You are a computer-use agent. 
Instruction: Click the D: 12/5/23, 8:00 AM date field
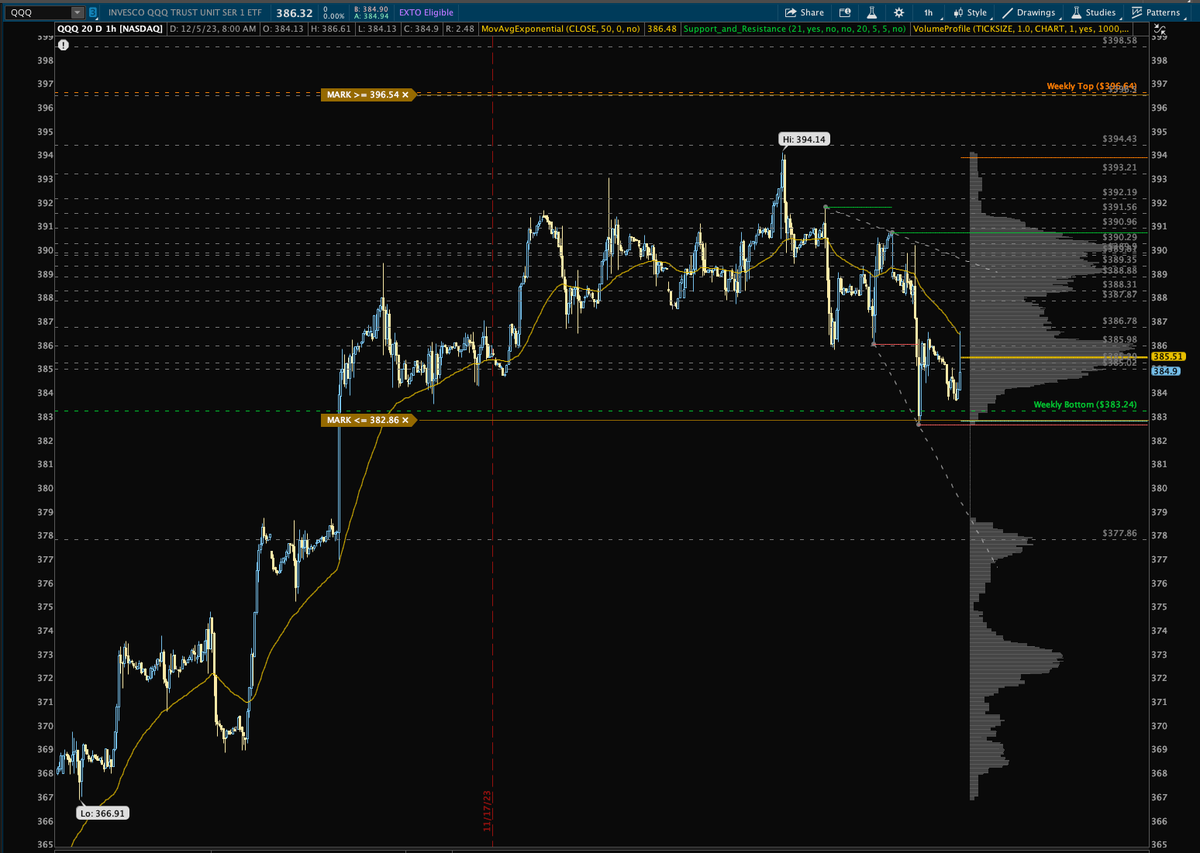pyautogui.click(x=214, y=29)
